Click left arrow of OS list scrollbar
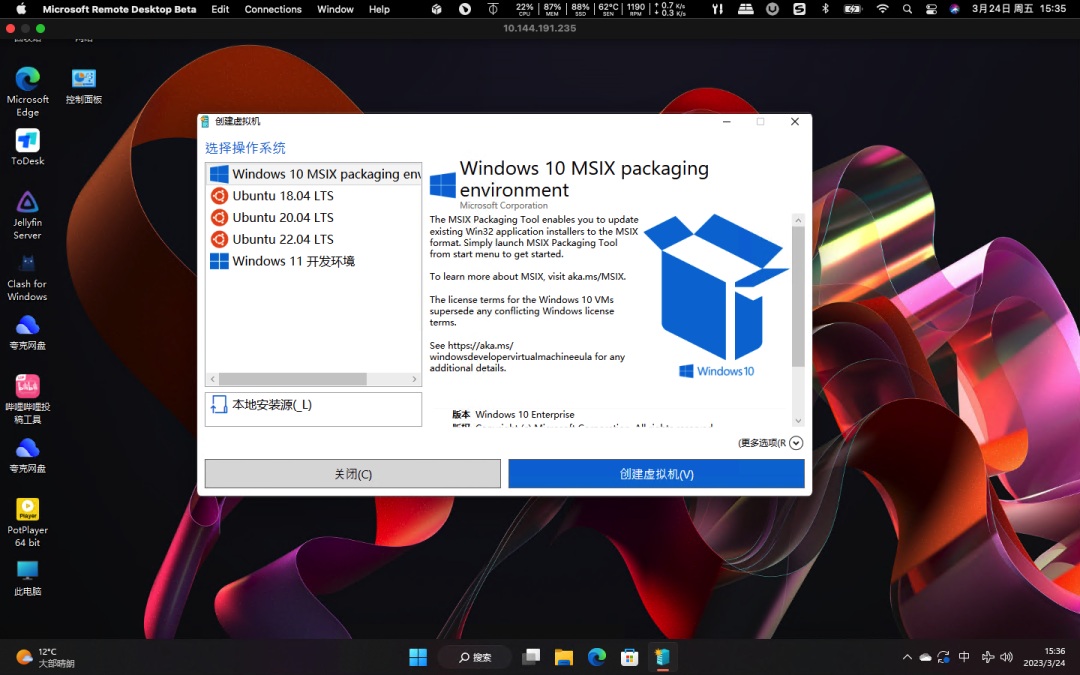Screen dimensions: 1080x675 click(213, 379)
